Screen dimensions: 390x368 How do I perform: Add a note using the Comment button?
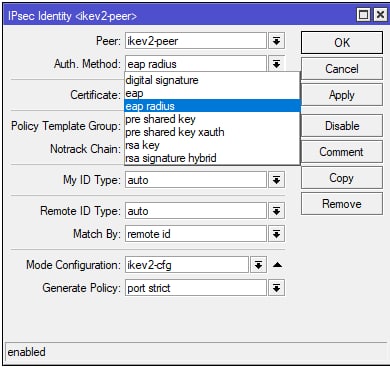(x=342, y=152)
